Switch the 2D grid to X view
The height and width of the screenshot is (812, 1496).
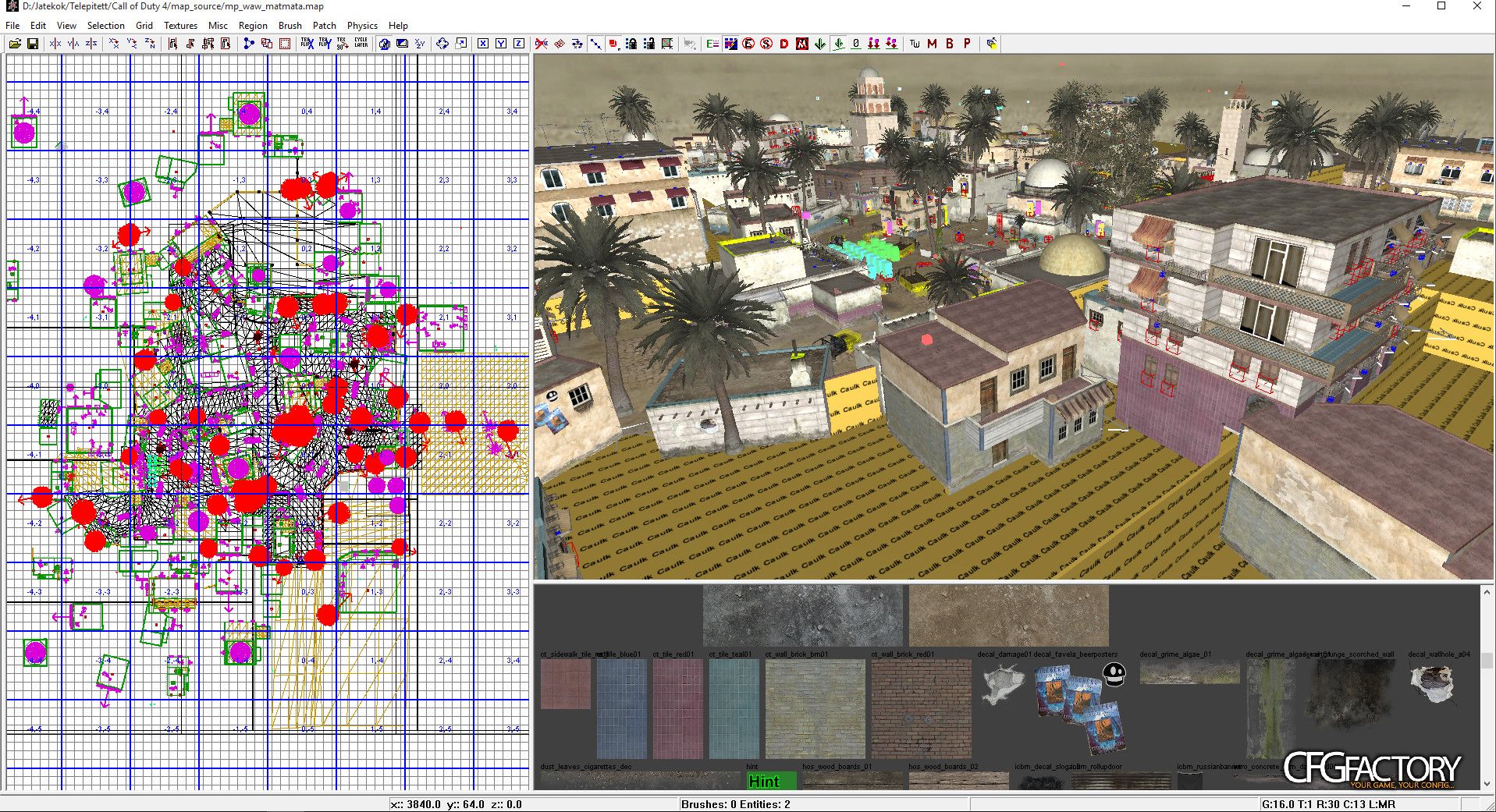[483, 44]
